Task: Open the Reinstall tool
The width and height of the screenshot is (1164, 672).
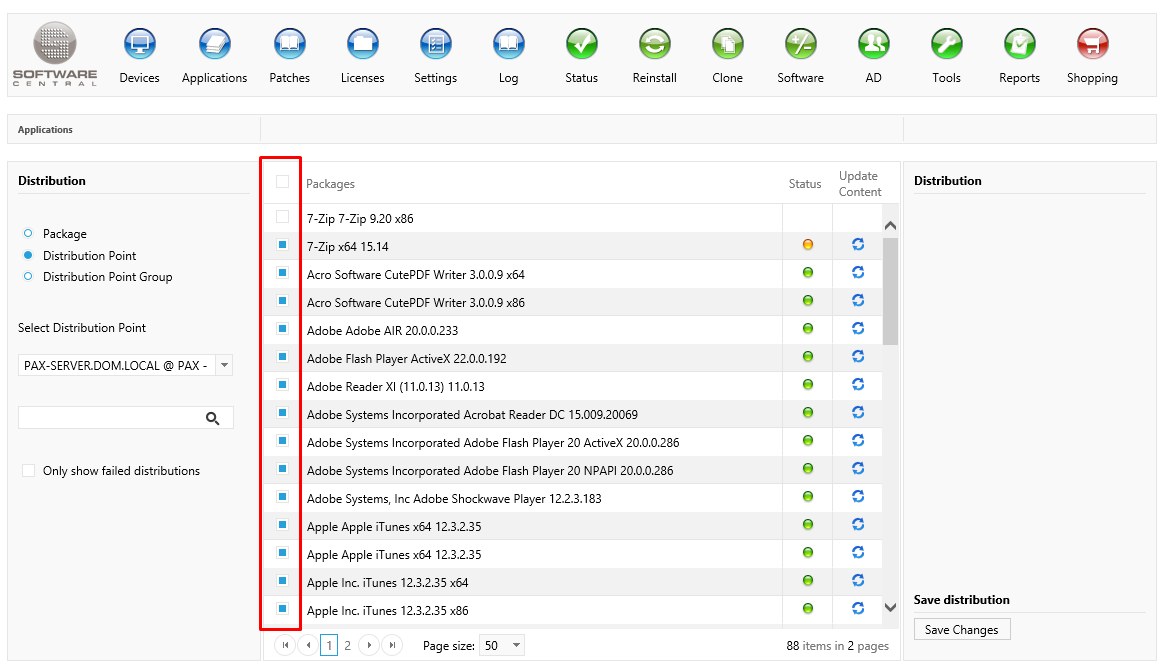Action: (654, 45)
